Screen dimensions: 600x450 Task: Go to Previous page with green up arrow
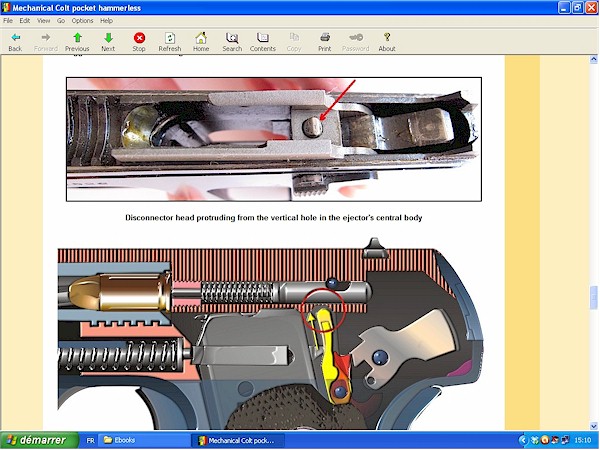(x=77, y=42)
